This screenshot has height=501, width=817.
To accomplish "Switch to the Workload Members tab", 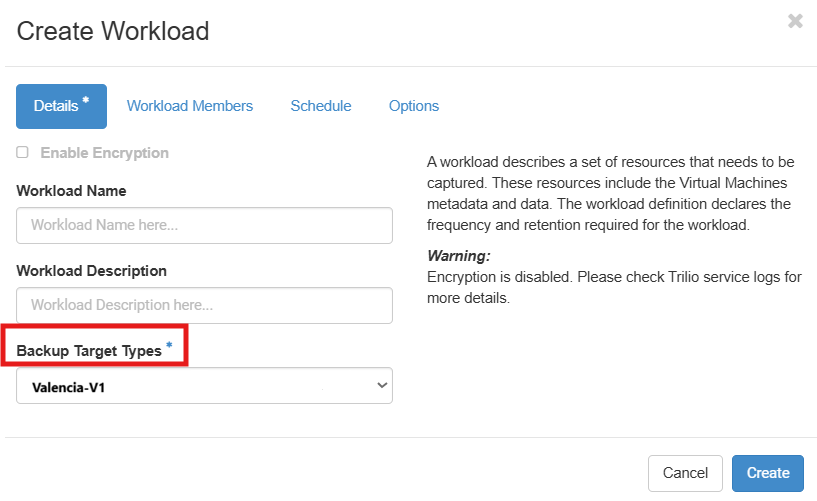I will [190, 106].
